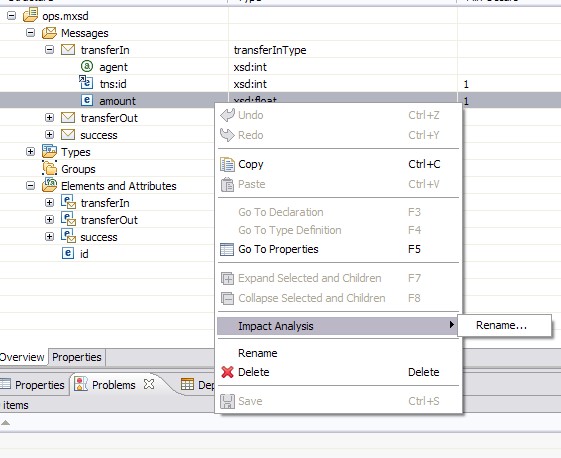The height and width of the screenshot is (458, 561).
Task: Expand the transferOut message under Messages
Action: point(49,118)
